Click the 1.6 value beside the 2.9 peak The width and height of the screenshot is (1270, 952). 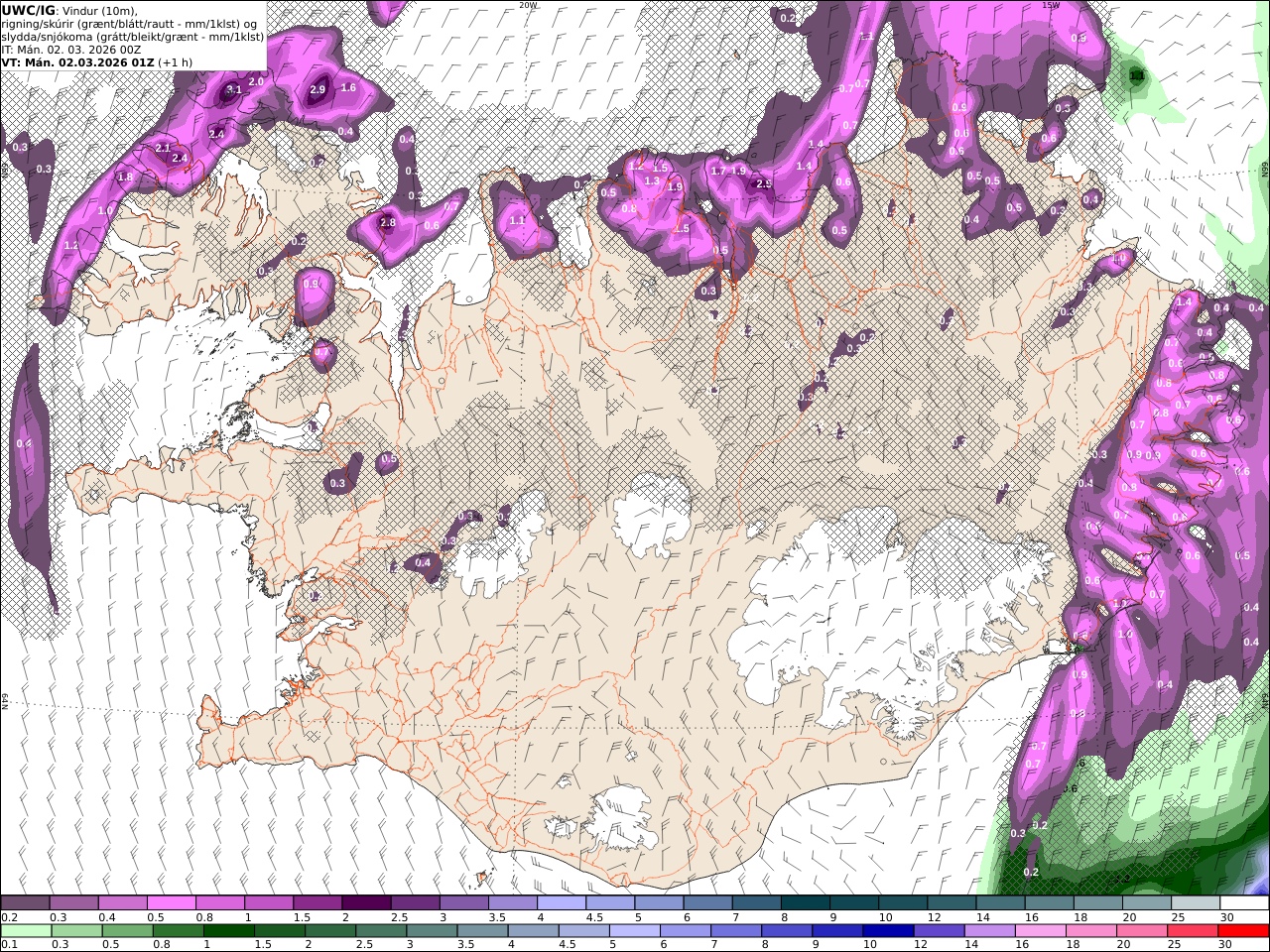[348, 87]
